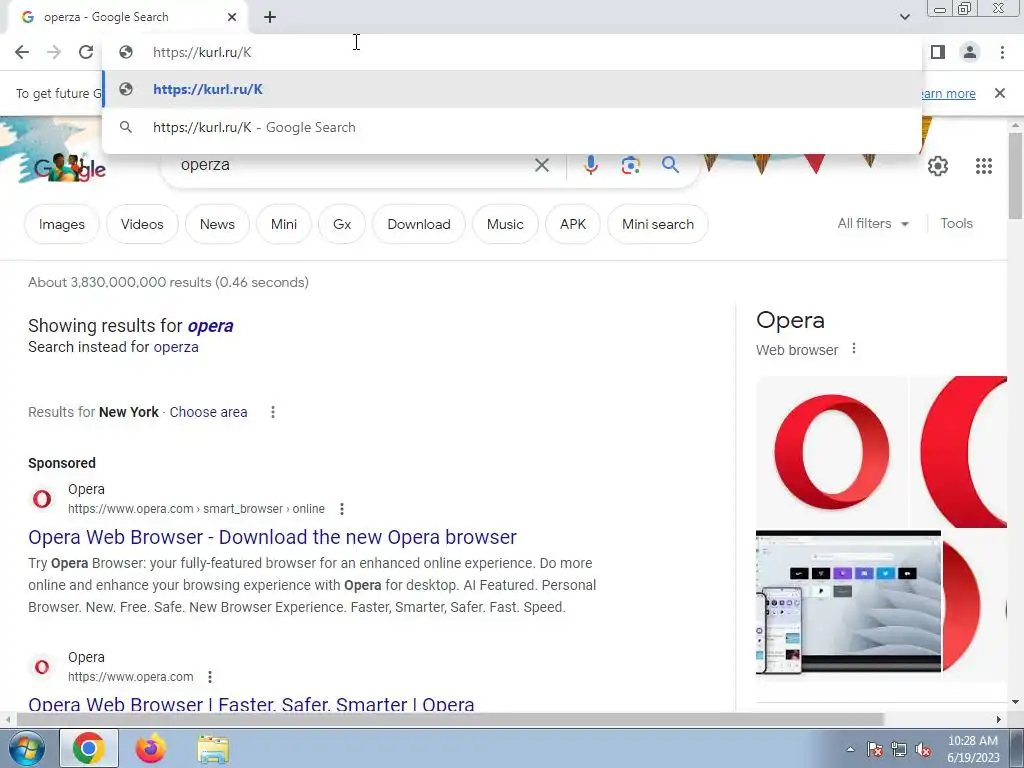The width and height of the screenshot is (1024, 768).
Task: Submit search using the magnifier icon
Action: pyautogui.click(x=670, y=165)
